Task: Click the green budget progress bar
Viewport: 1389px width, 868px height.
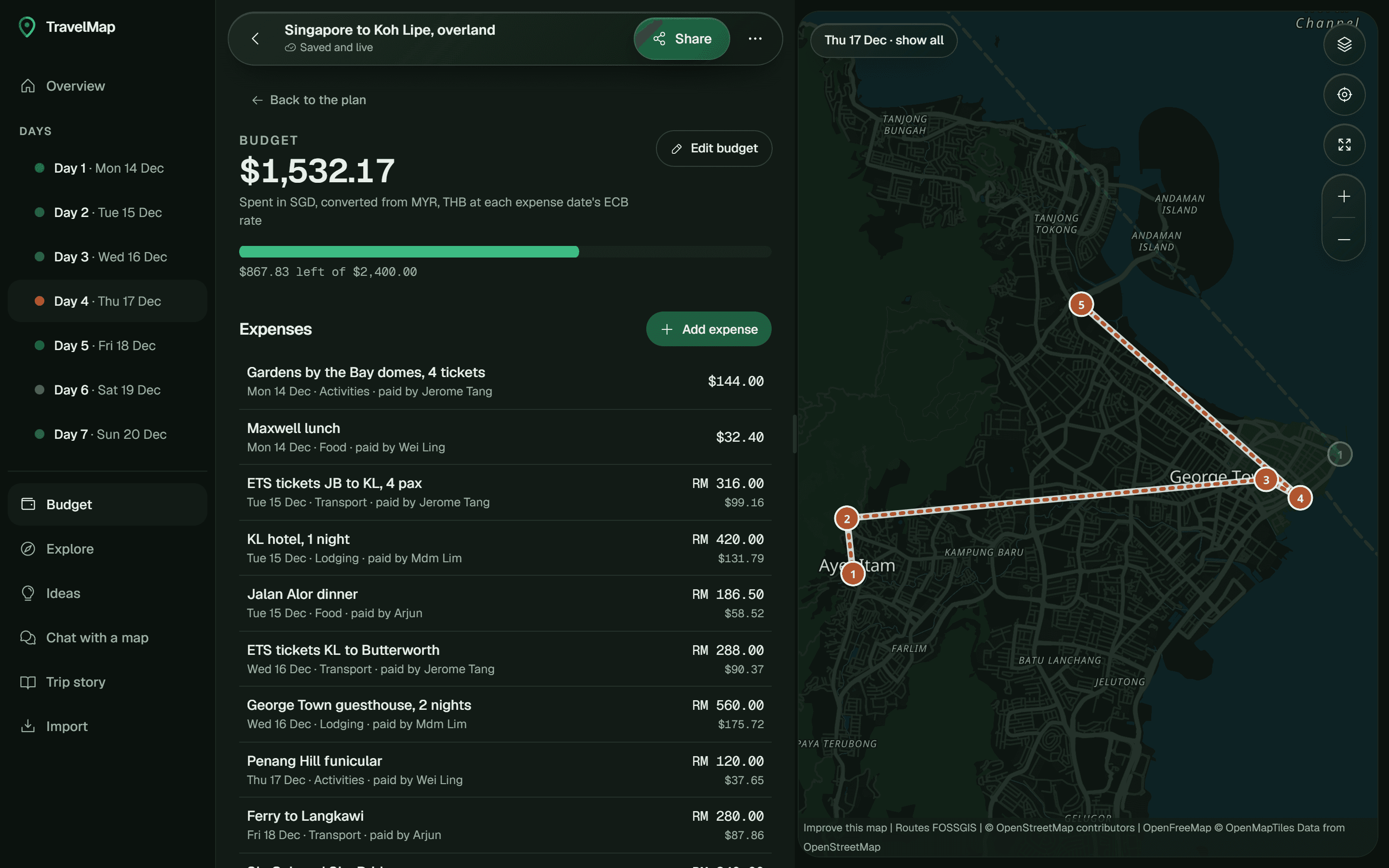Action: tap(504, 251)
